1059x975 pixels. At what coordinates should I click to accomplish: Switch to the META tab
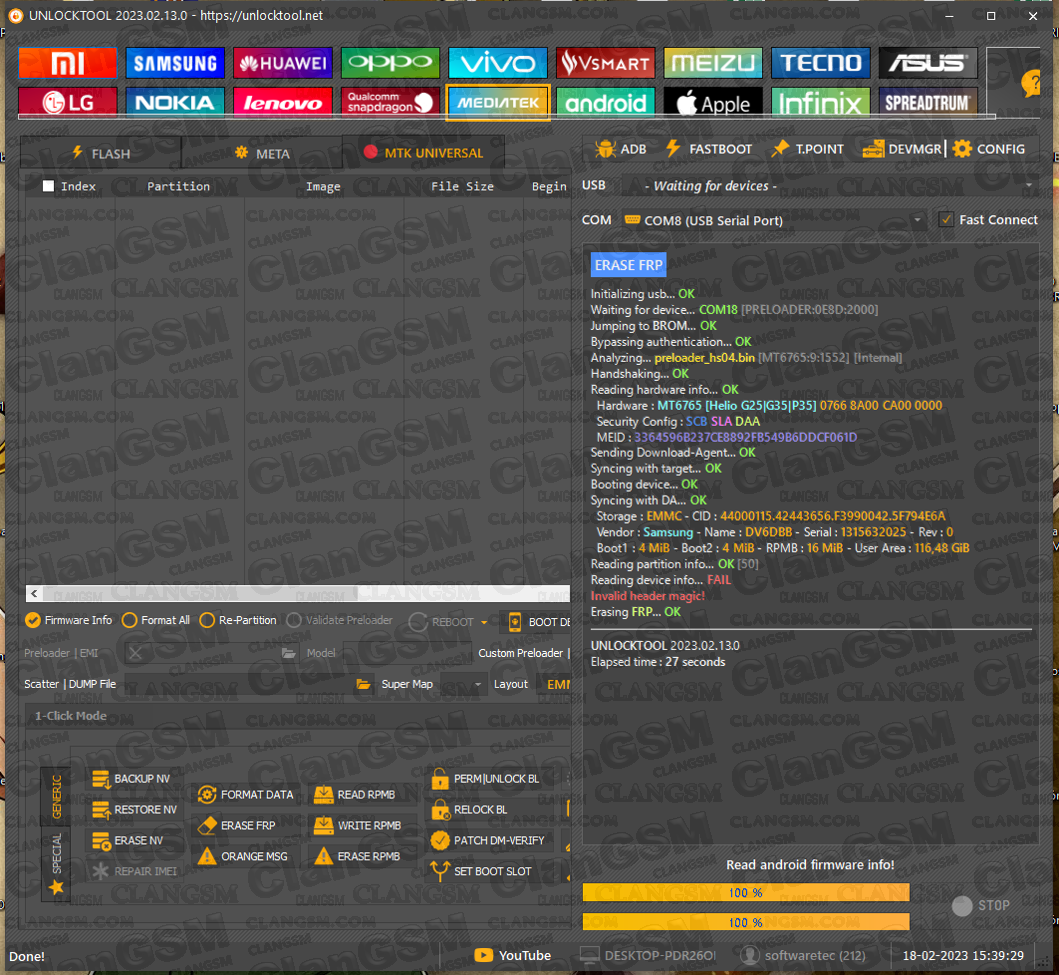click(x=262, y=153)
